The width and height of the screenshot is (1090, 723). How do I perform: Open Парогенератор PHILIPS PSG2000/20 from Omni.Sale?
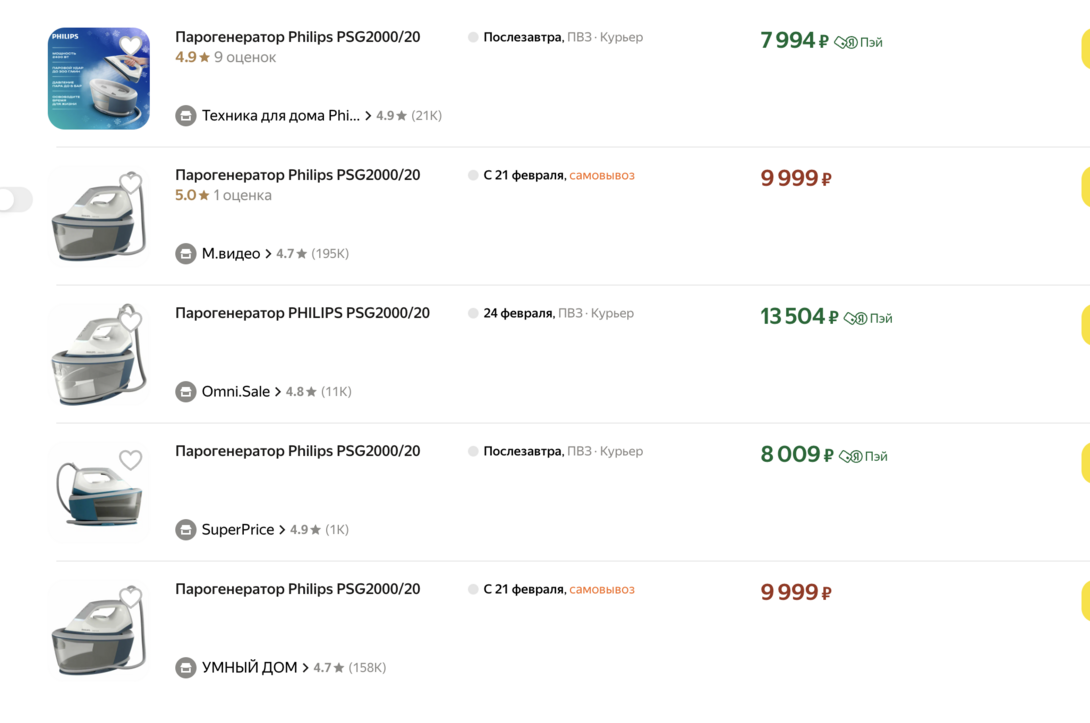(x=302, y=313)
